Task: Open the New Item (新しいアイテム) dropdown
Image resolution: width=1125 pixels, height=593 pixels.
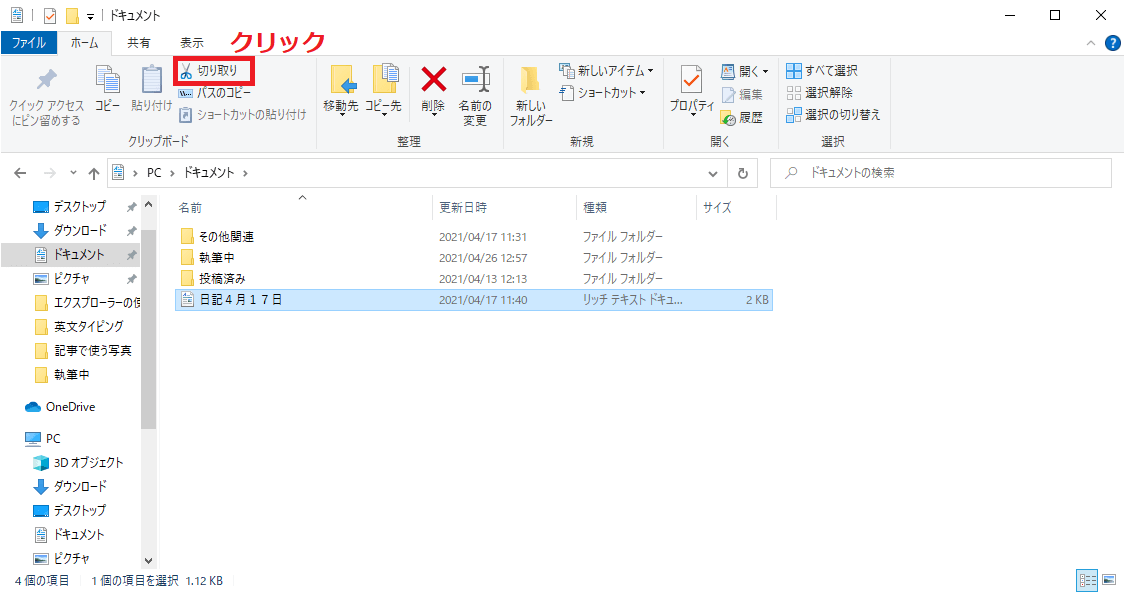Action: pyautogui.click(x=606, y=71)
